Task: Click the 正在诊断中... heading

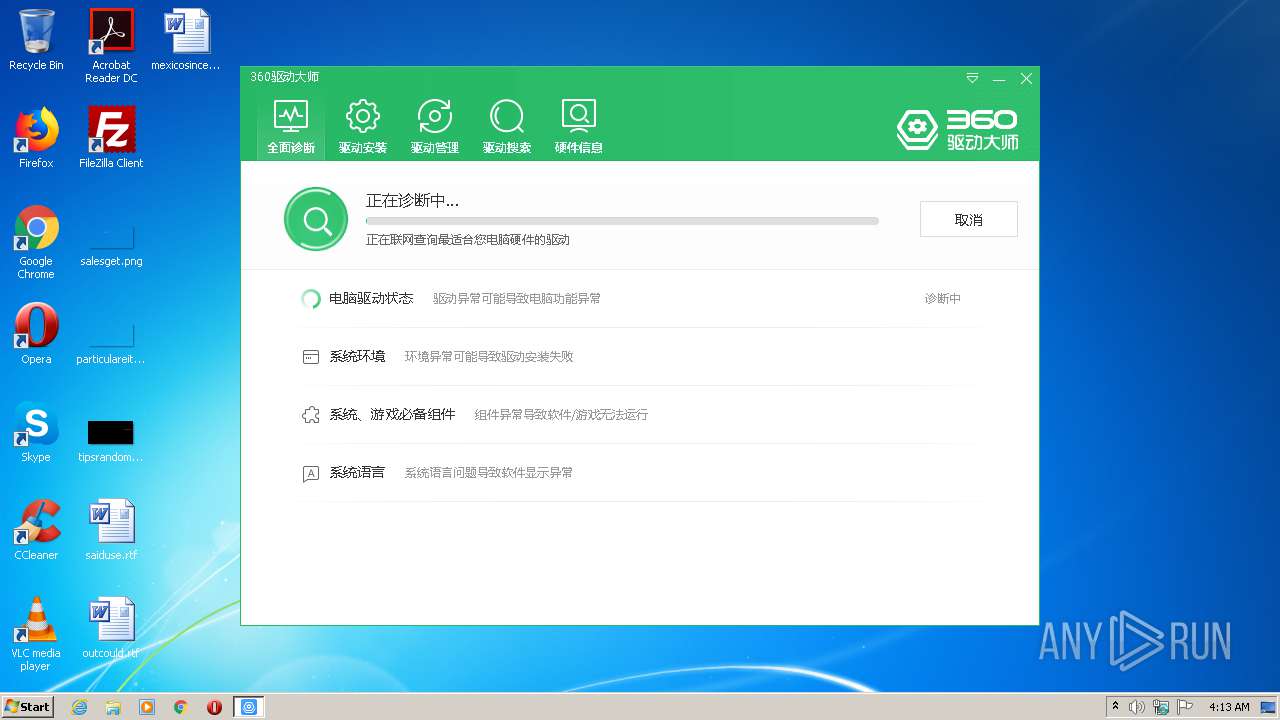Action: 412,200
